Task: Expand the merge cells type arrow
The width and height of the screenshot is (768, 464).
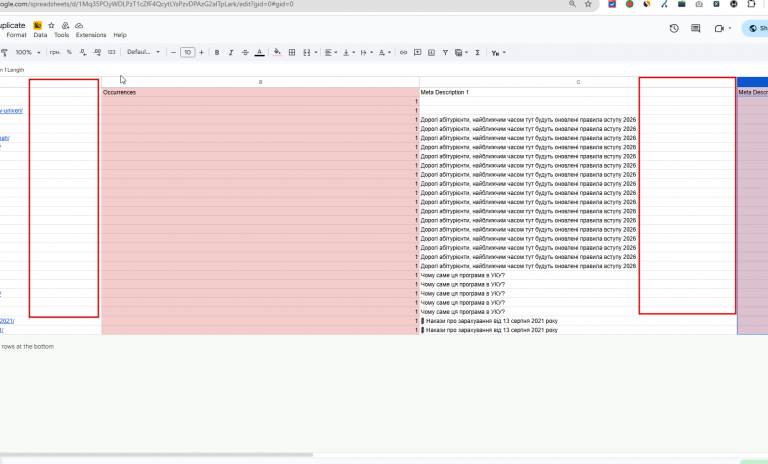Action: (x=316, y=52)
